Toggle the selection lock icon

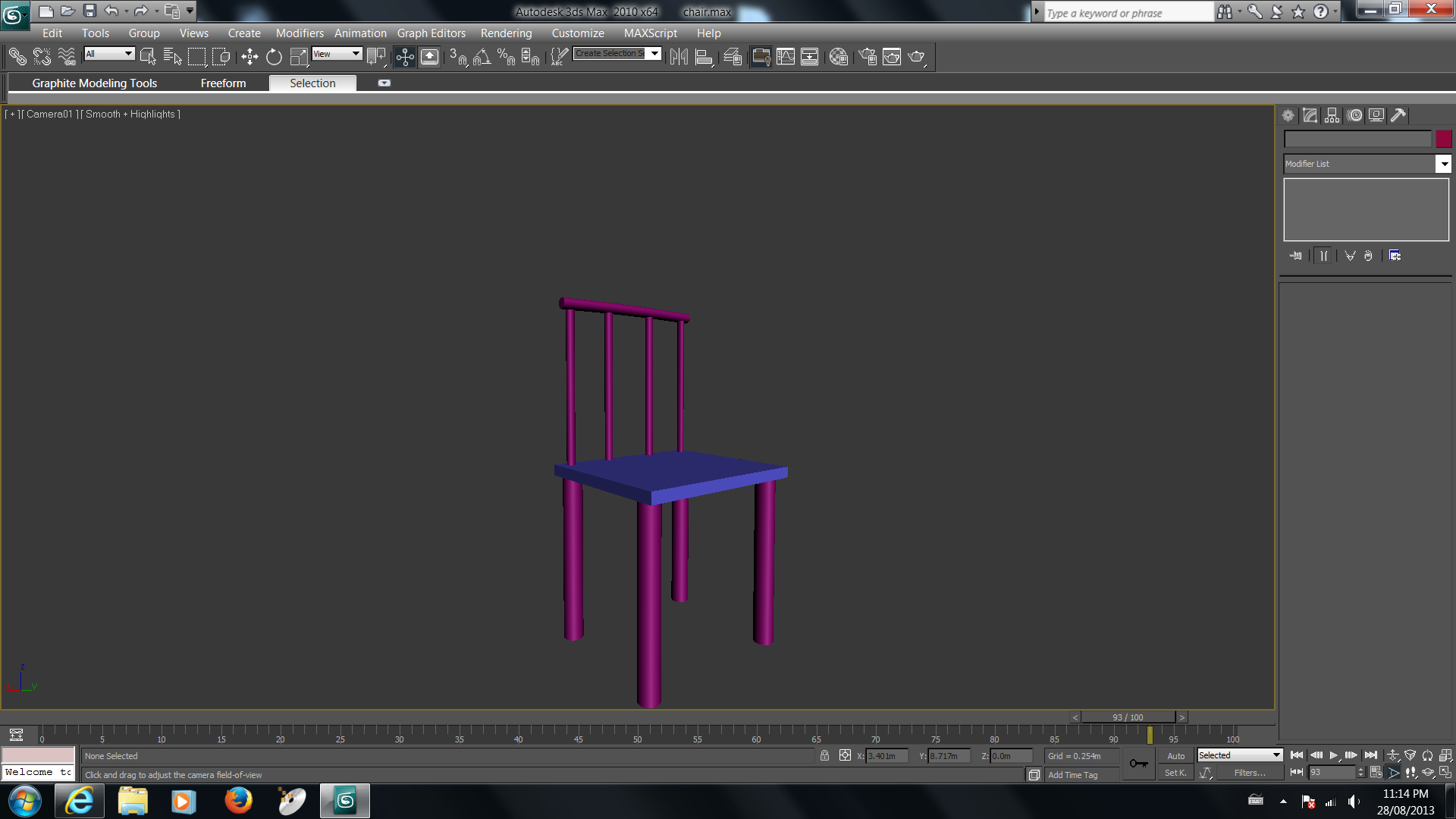click(824, 755)
